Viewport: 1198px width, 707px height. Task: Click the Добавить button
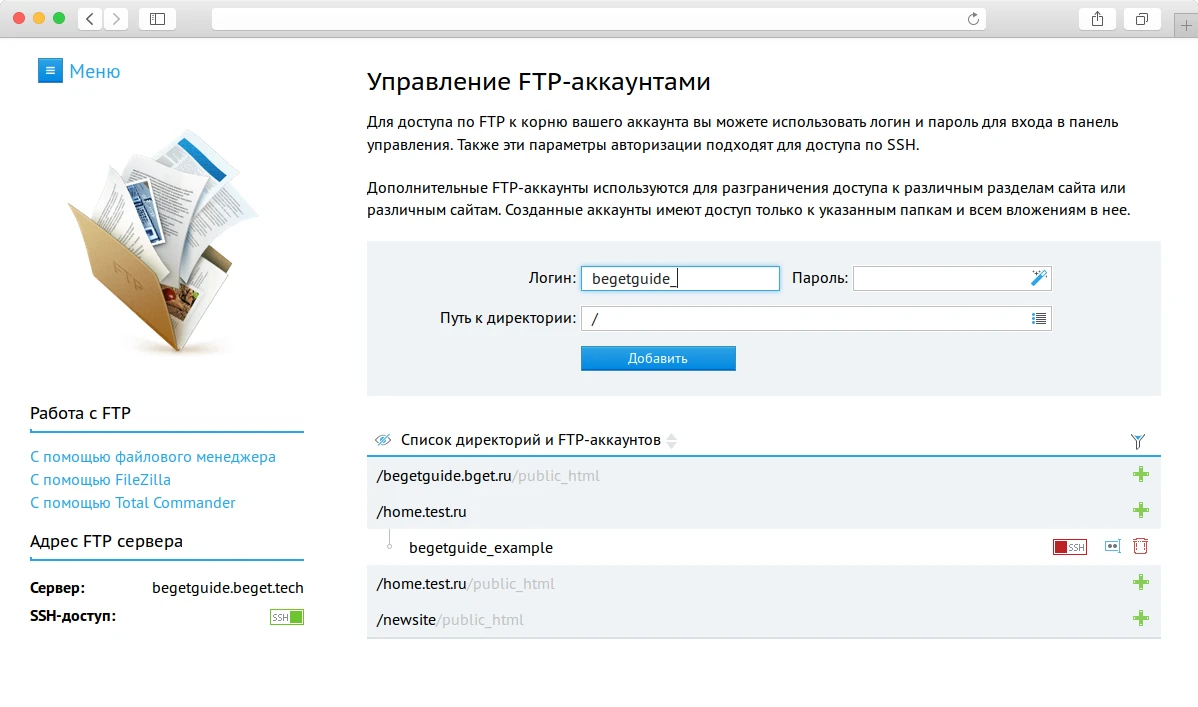click(x=658, y=358)
